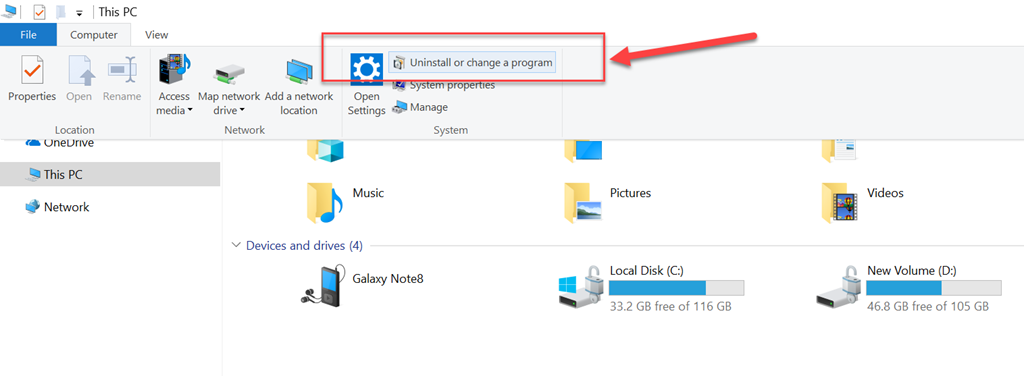Select Network in the navigation pane
Screen dimensions: 1024x376
57,208
